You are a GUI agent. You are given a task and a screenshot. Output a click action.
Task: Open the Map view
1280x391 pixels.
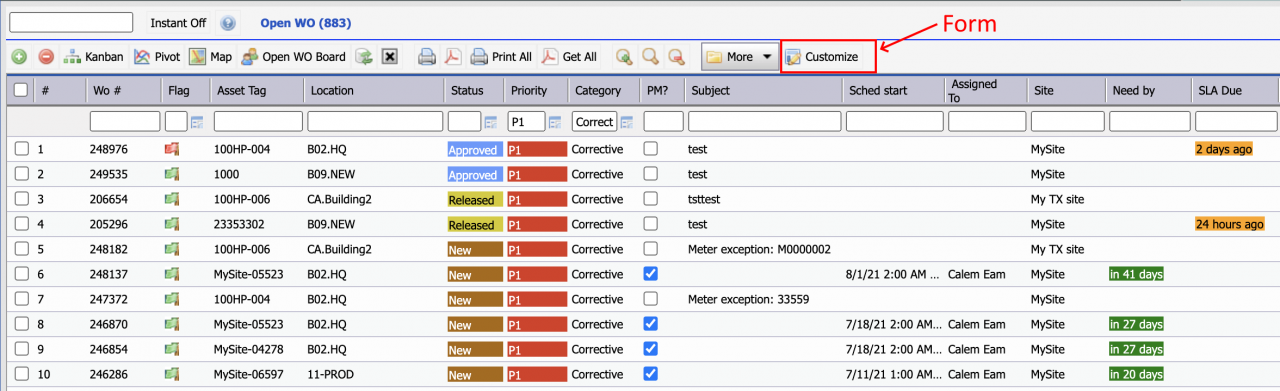210,57
